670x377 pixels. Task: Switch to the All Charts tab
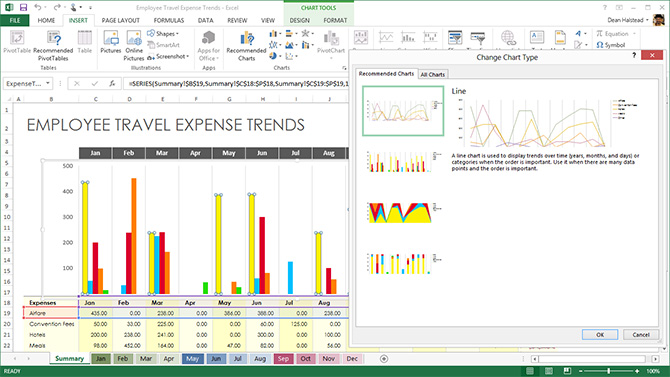[432, 74]
